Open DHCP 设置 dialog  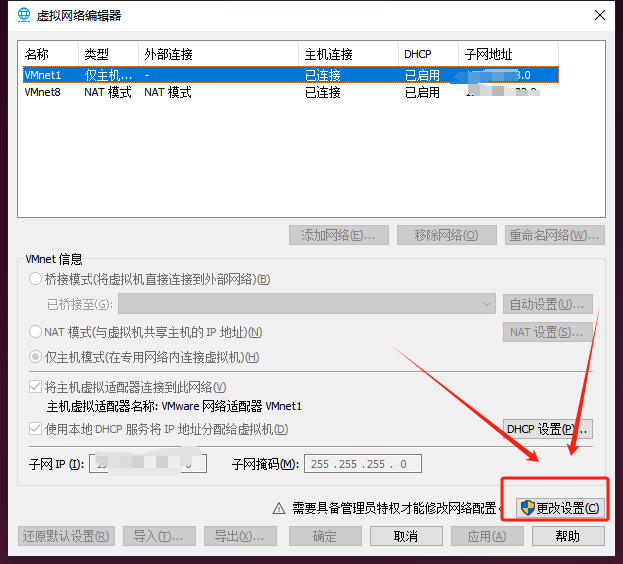548,429
